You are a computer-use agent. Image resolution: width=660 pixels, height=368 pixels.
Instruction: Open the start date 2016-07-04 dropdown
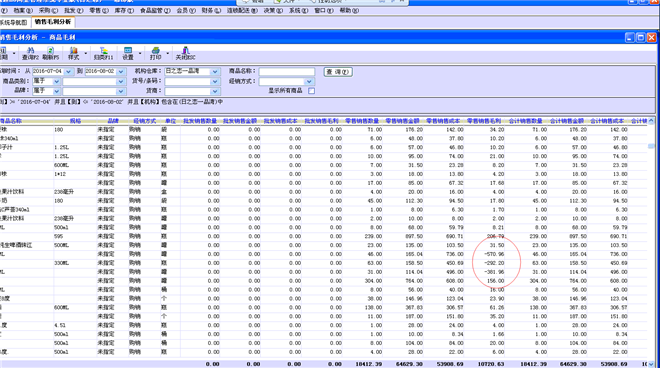[68, 72]
